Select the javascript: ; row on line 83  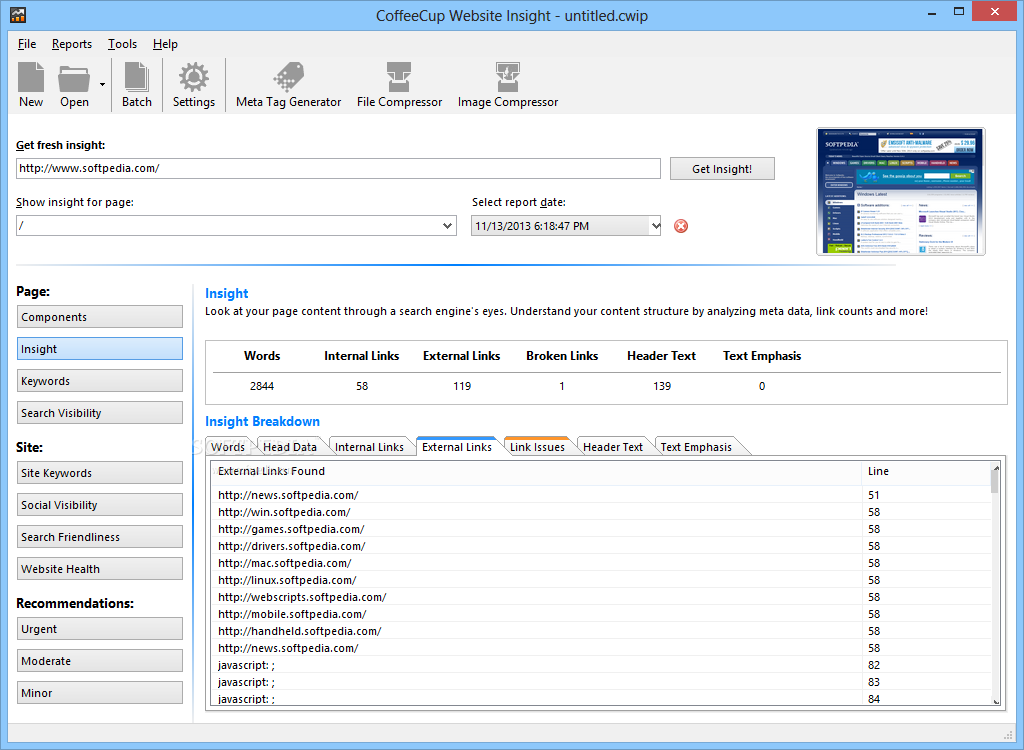click(601, 682)
